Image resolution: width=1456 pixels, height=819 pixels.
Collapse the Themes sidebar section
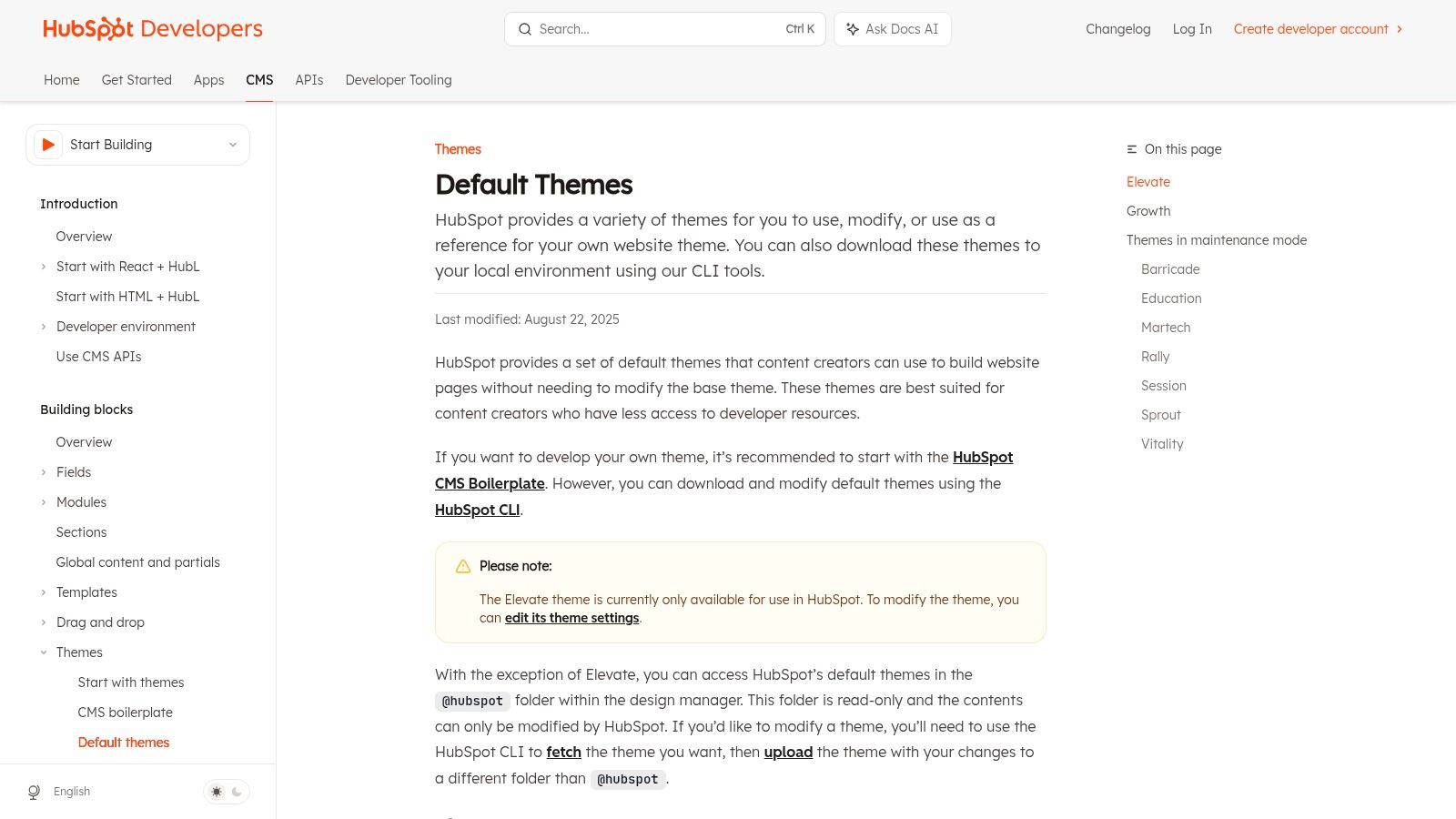coord(44,652)
